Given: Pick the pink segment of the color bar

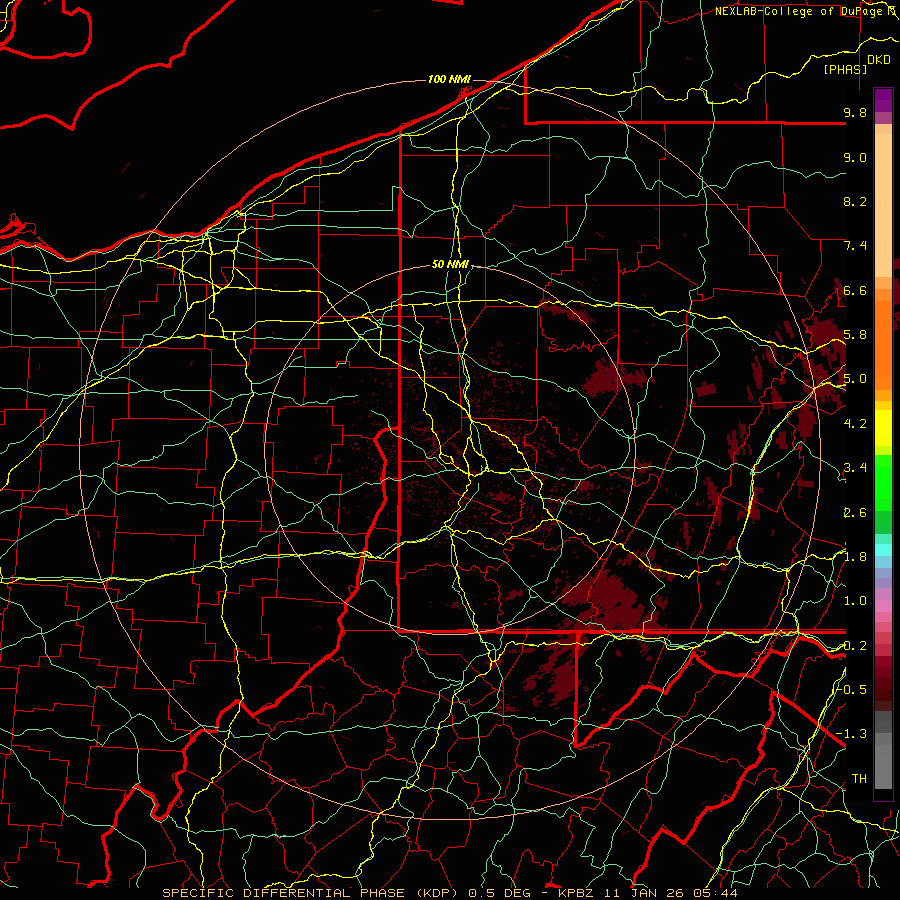Looking at the screenshot, I should tap(883, 606).
